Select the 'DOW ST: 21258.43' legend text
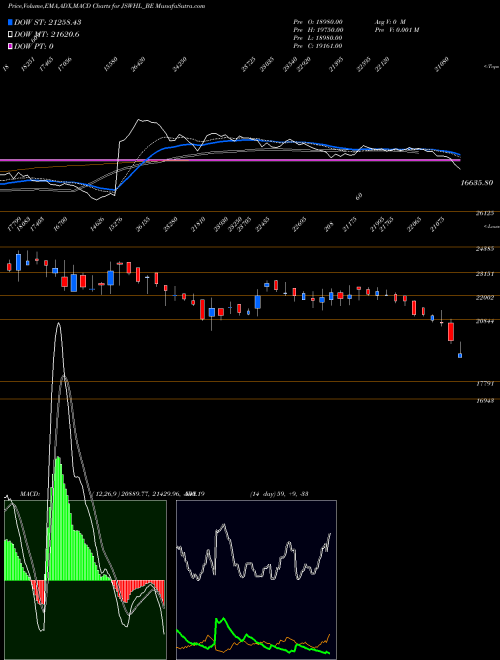The image size is (500, 660). [x=48, y=22]
